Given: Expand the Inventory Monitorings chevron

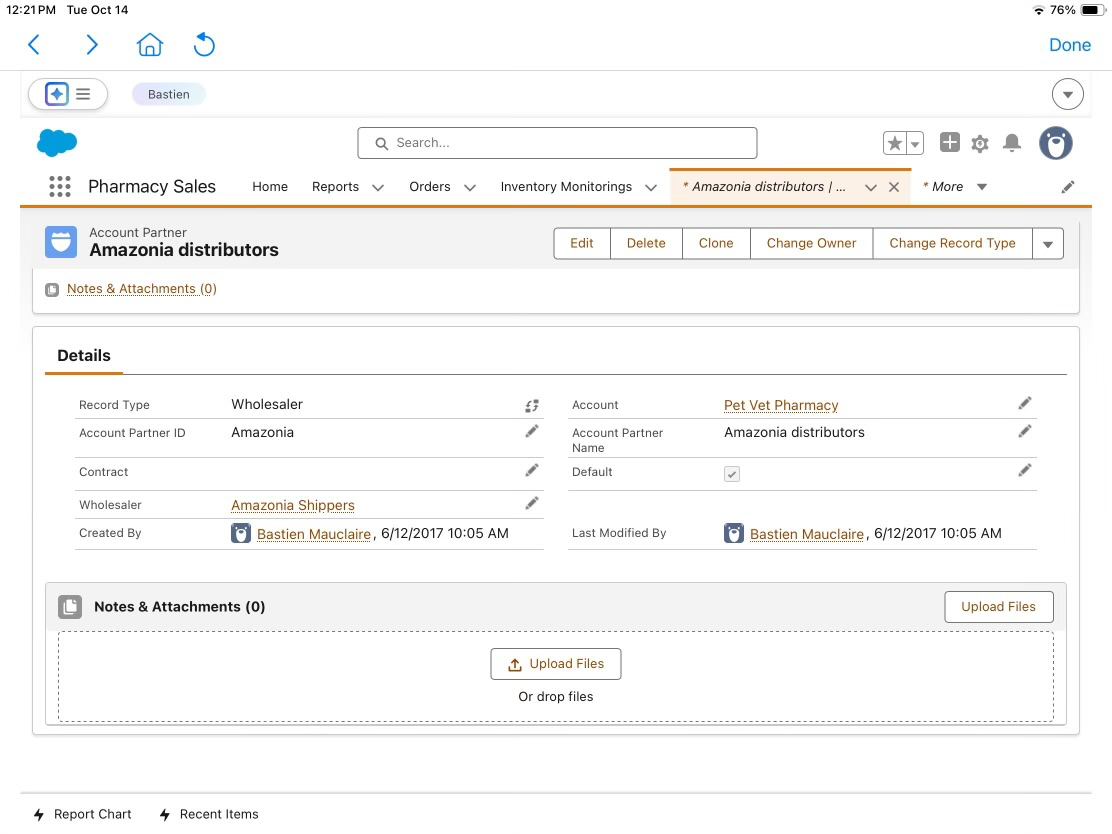Looking at the screenshot, I should tap(651, 187).
